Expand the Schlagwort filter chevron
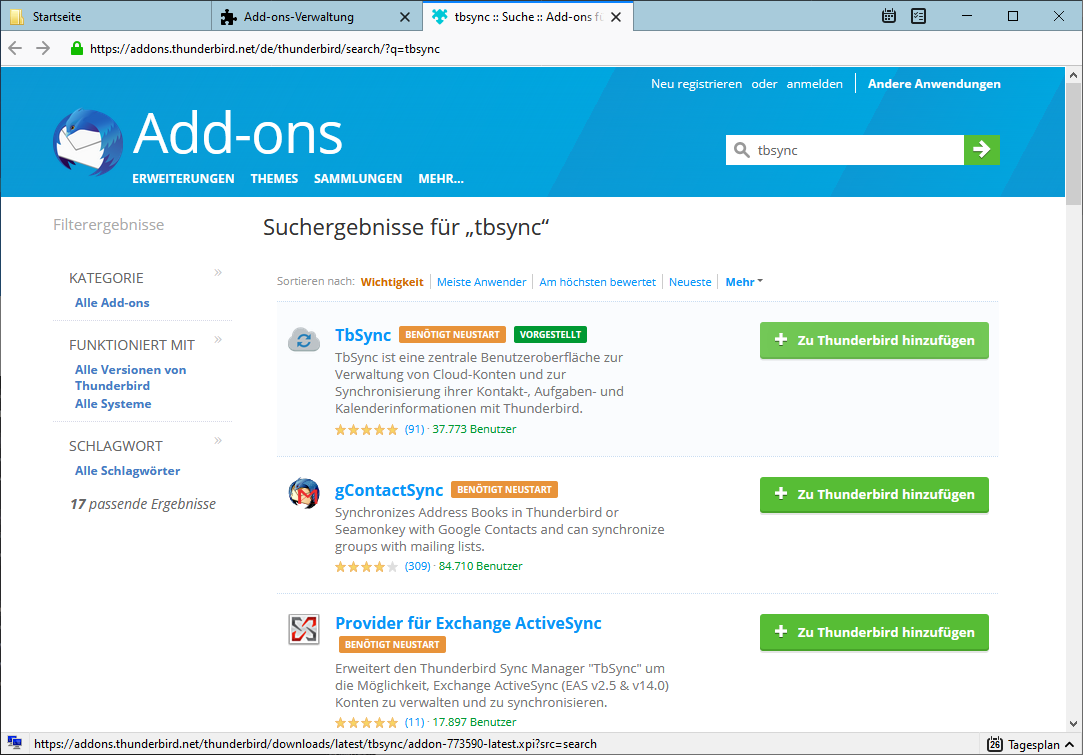 coord(218,440)
